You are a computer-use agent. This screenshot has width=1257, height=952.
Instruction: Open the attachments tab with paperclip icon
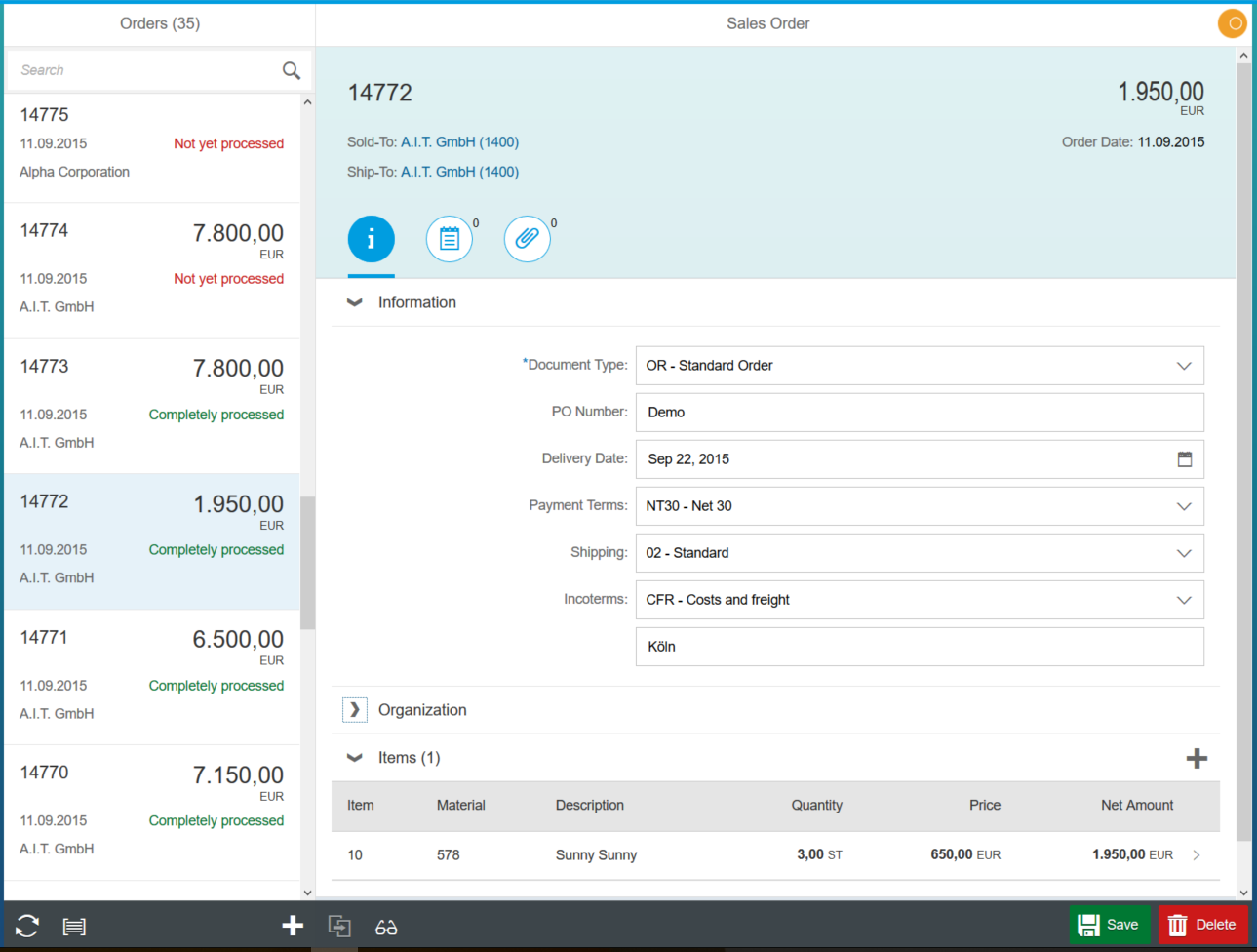[527, 238]
